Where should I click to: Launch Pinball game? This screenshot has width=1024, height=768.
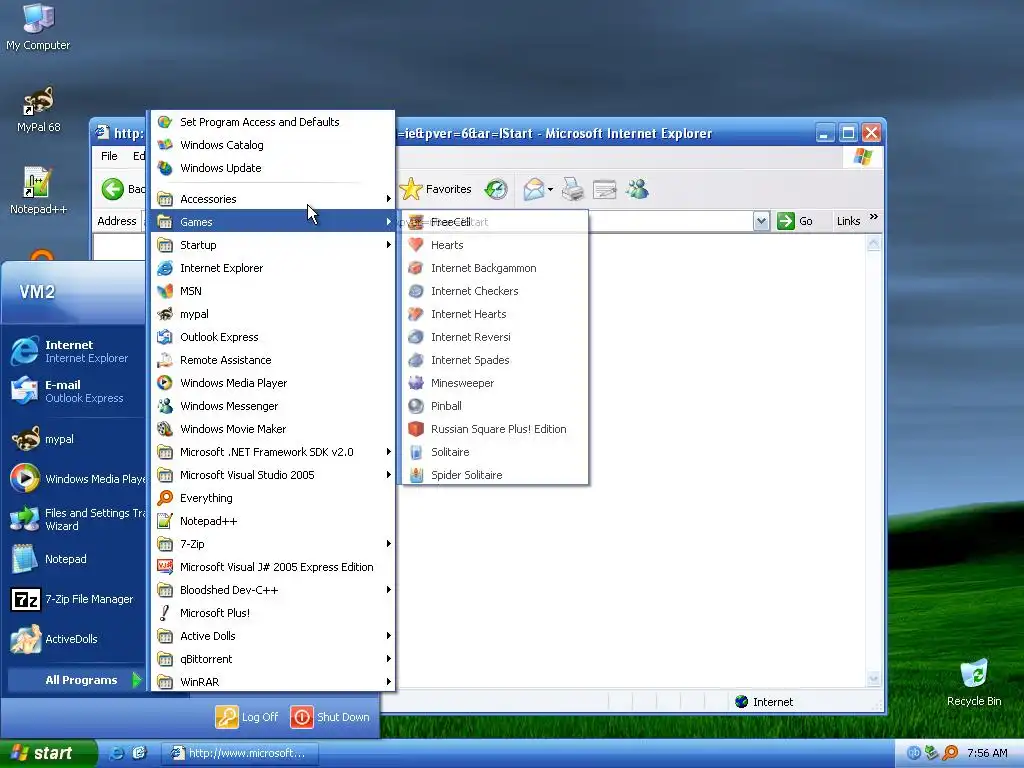[x=495, y=406]
